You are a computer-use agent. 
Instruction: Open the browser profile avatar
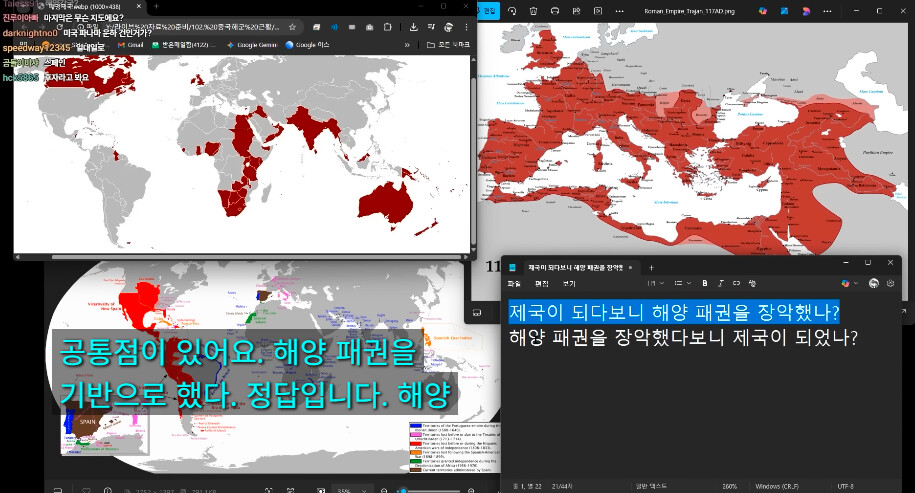(x=449, y=27)
